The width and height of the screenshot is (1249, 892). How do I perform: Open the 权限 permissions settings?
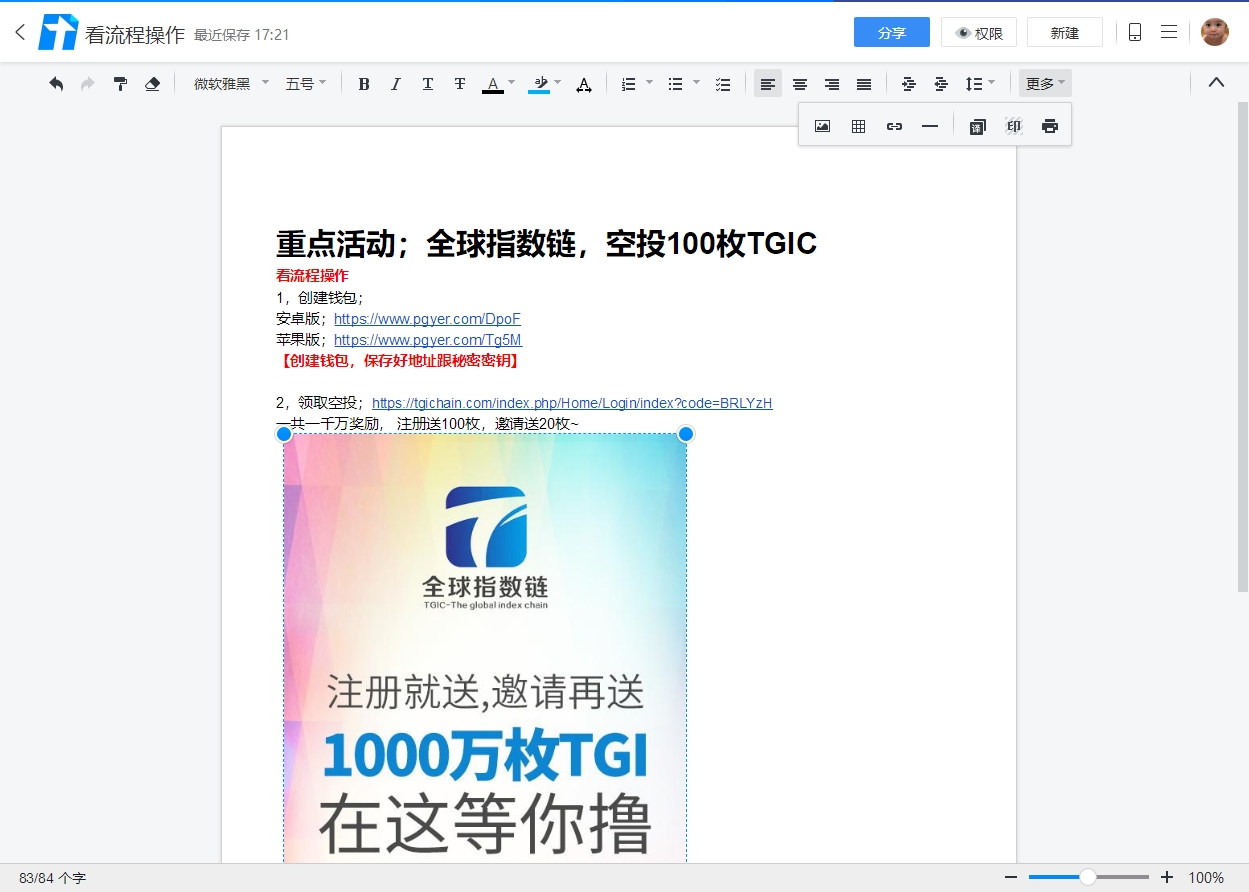[x=979, y=32]
